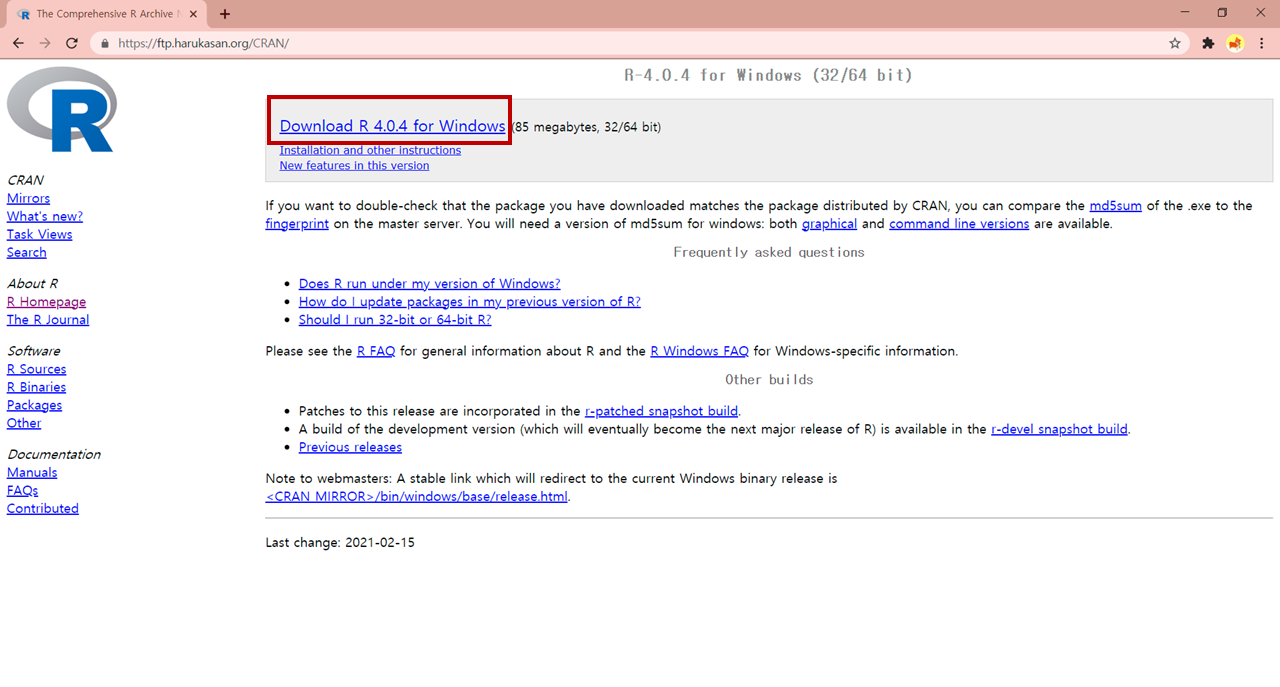Go forward with the browser arrow
This screenshot has height=687, width=1280.
(45, 43)
